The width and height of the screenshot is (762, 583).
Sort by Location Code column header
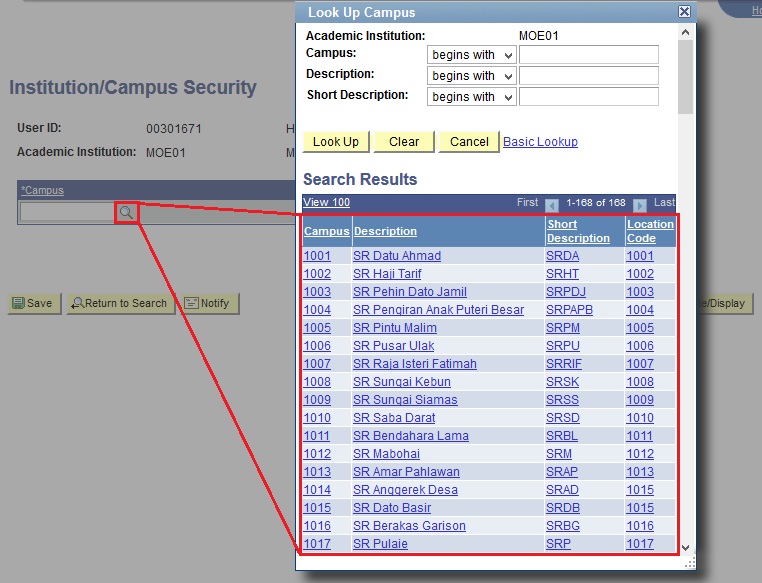tap(650, 231)
